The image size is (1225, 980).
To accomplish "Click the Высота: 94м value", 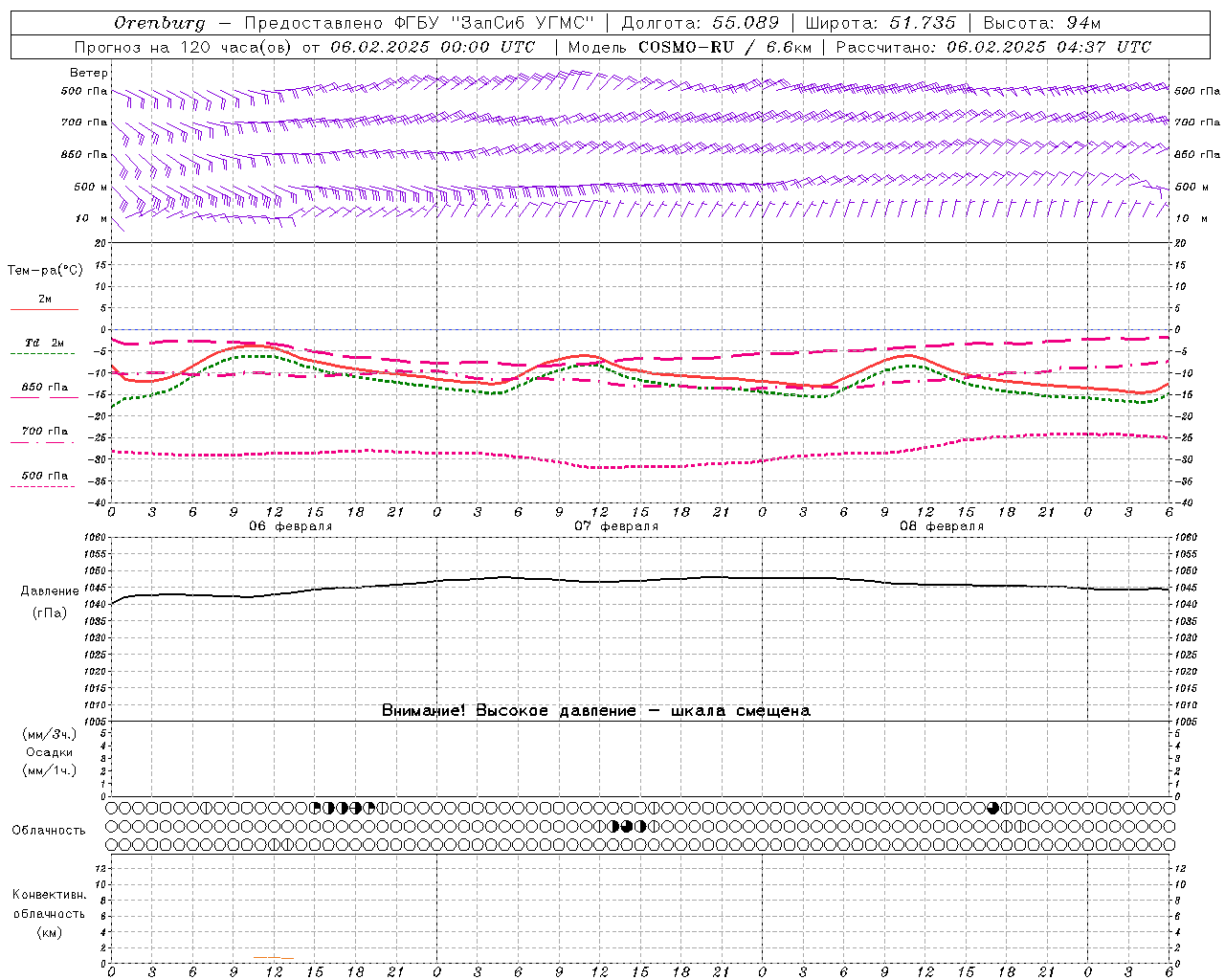I will pos(1042,23).
